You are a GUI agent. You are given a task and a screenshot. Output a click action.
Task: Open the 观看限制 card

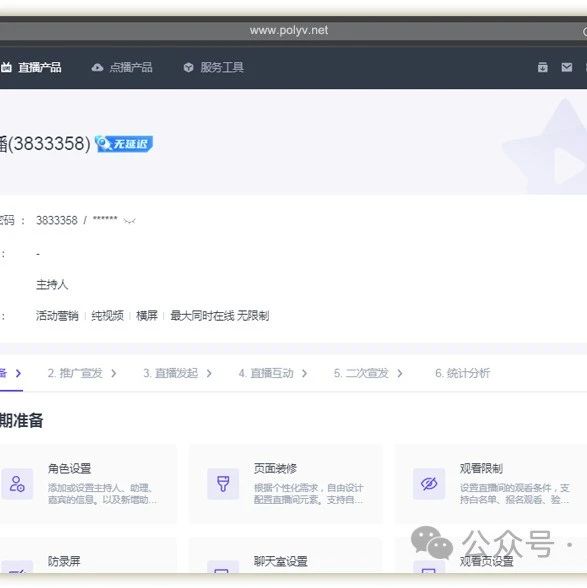pyautogui.click(x=491, y=483)
